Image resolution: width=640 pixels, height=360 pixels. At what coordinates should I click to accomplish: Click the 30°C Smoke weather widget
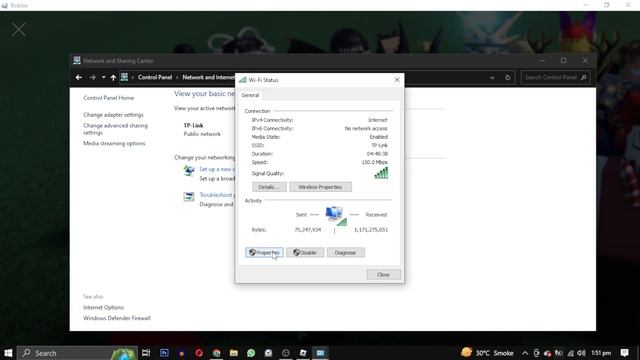tap(487, 353)
